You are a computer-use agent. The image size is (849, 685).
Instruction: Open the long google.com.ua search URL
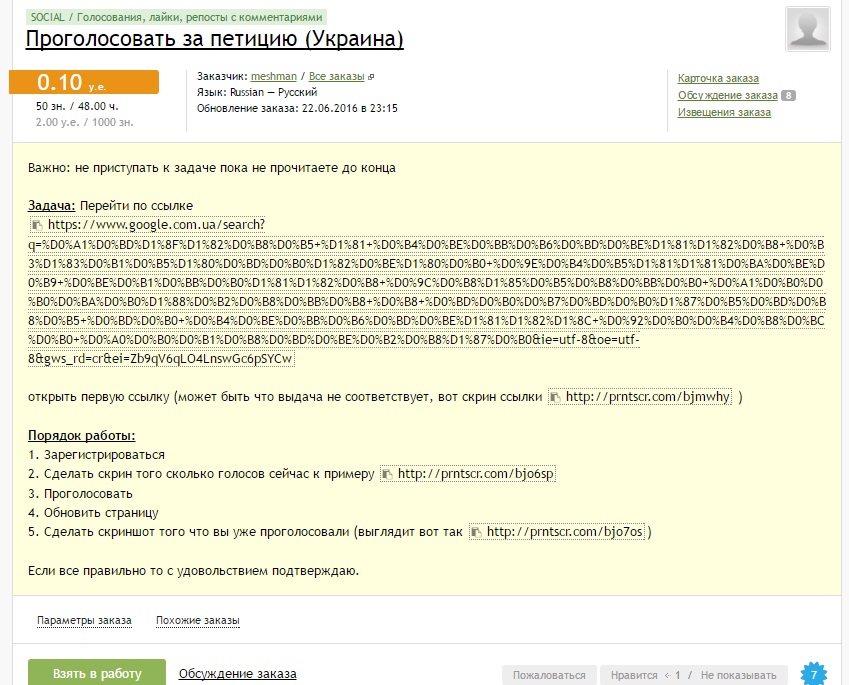(427, 292)
